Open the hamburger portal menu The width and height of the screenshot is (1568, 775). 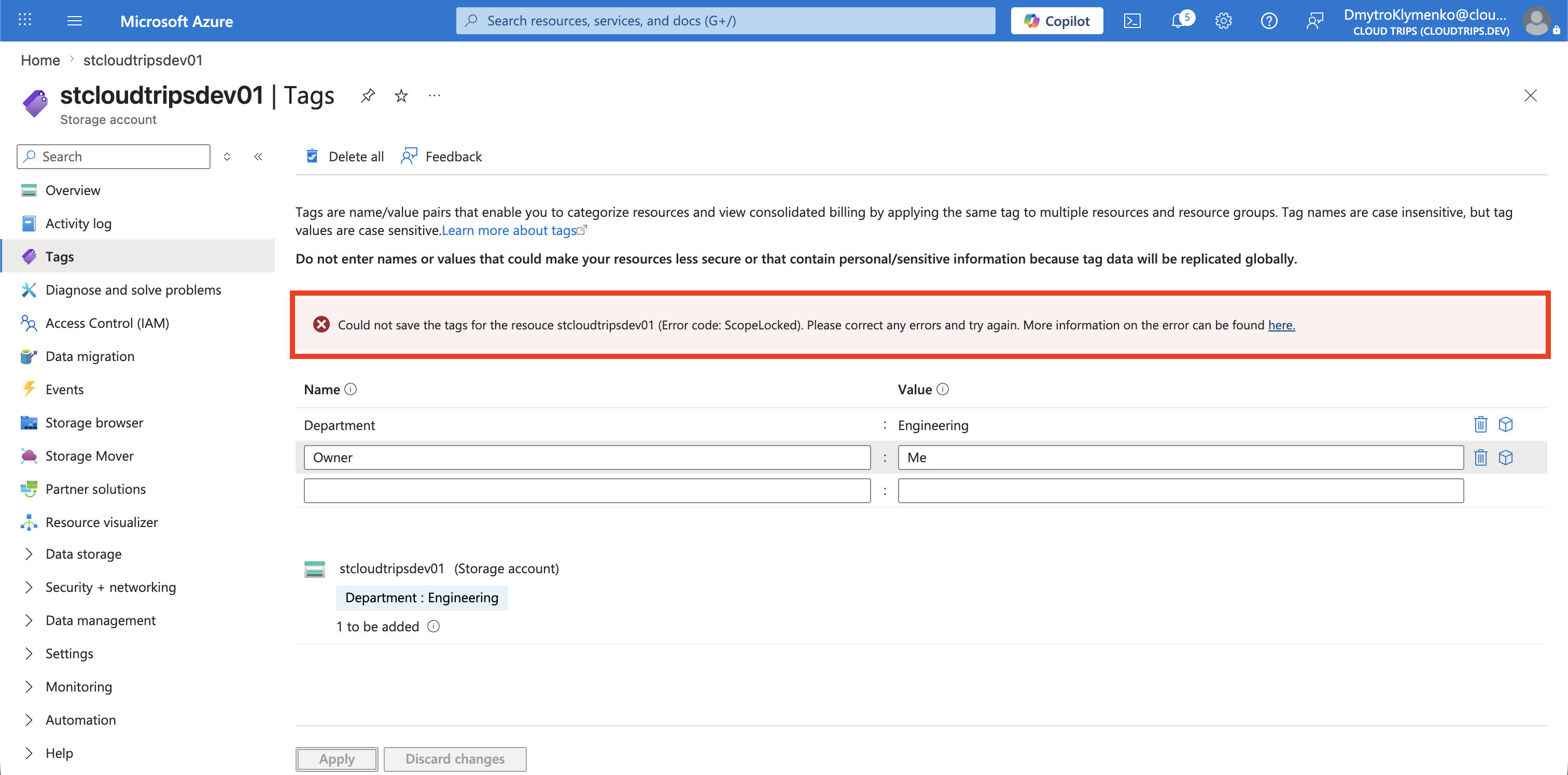point(74,21)
